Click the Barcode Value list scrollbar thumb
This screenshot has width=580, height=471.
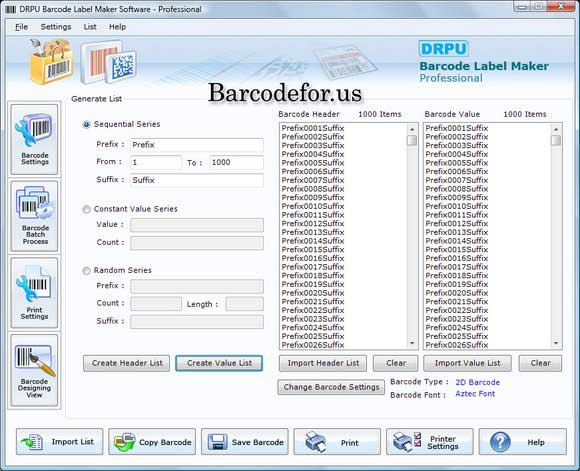click(x=556, y=140)
